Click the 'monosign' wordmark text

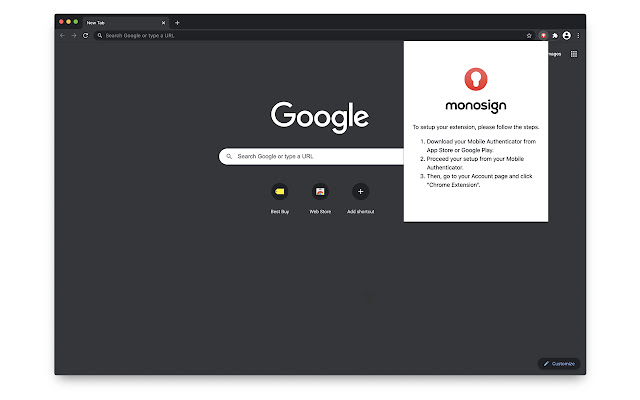476,106
